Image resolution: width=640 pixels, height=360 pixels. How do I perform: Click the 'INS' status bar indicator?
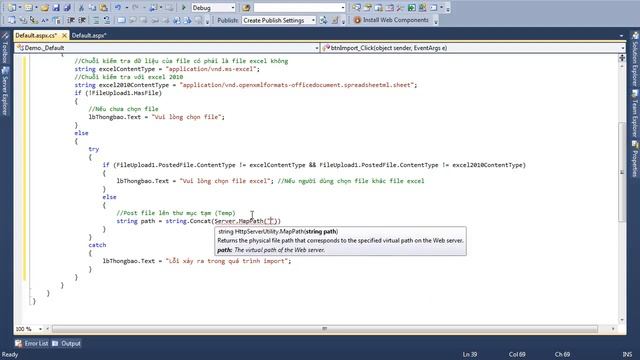(x=627, y=354)
